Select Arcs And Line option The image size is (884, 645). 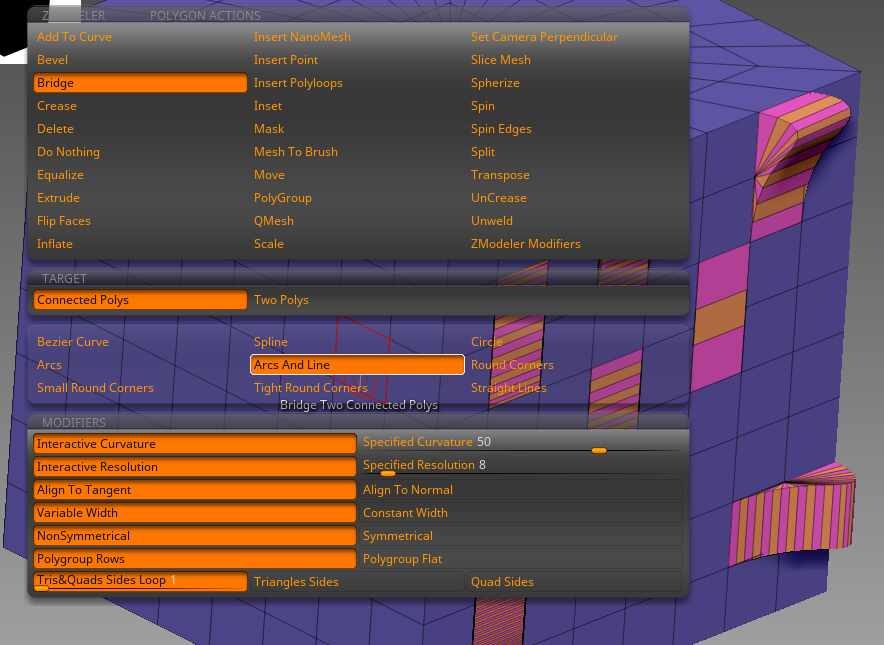(357, 365)
